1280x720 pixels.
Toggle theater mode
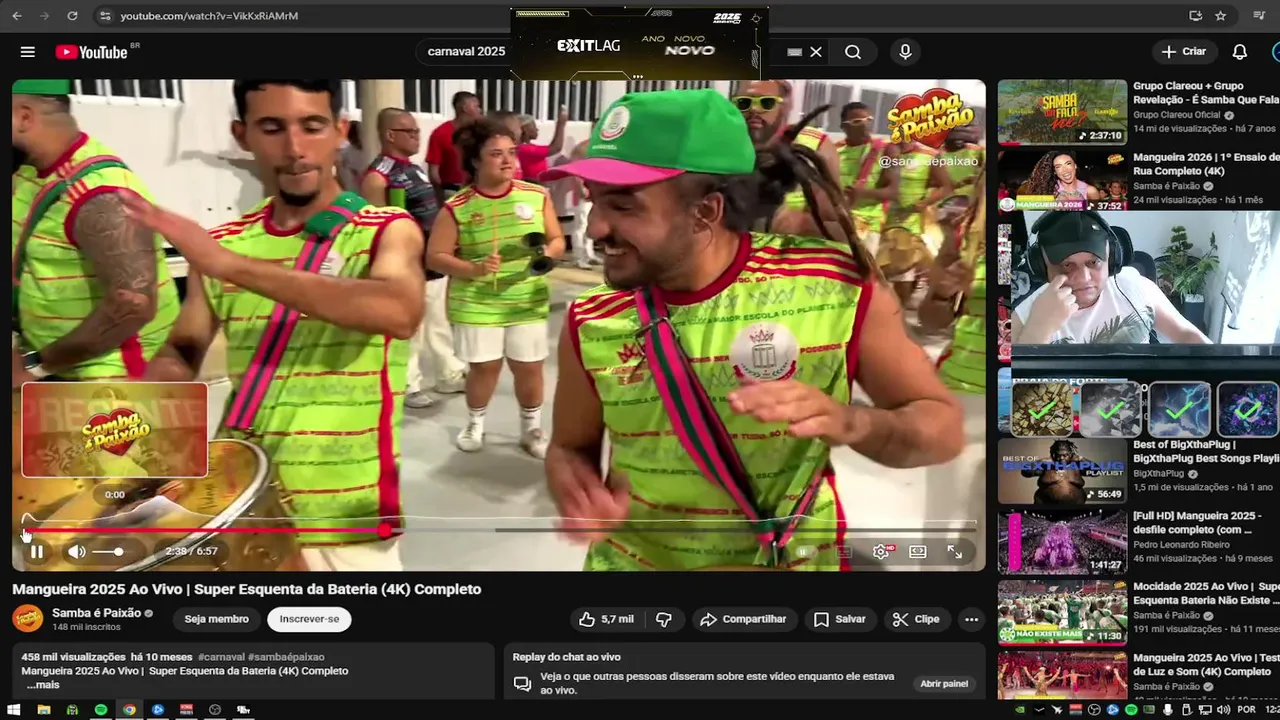(918, 552)
